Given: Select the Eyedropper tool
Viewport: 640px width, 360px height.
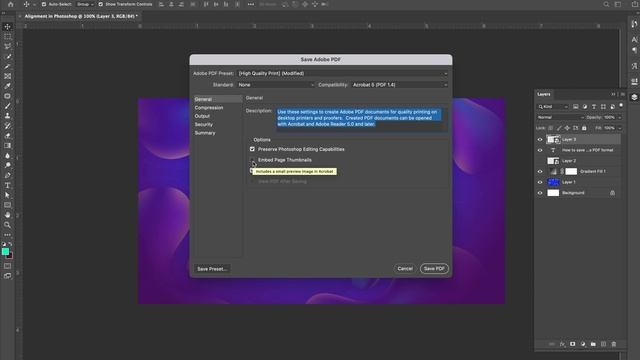Looking at the screenshot, I should [7, 86].
